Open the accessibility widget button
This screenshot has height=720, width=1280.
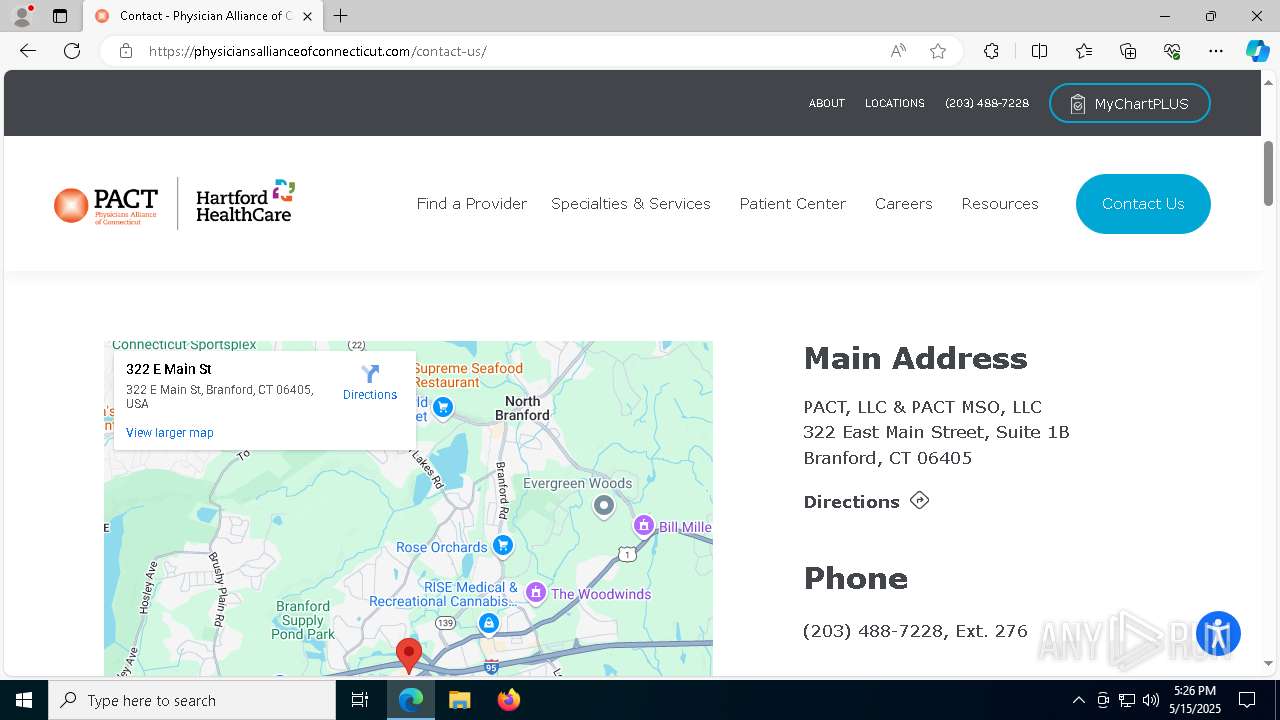1218,634
